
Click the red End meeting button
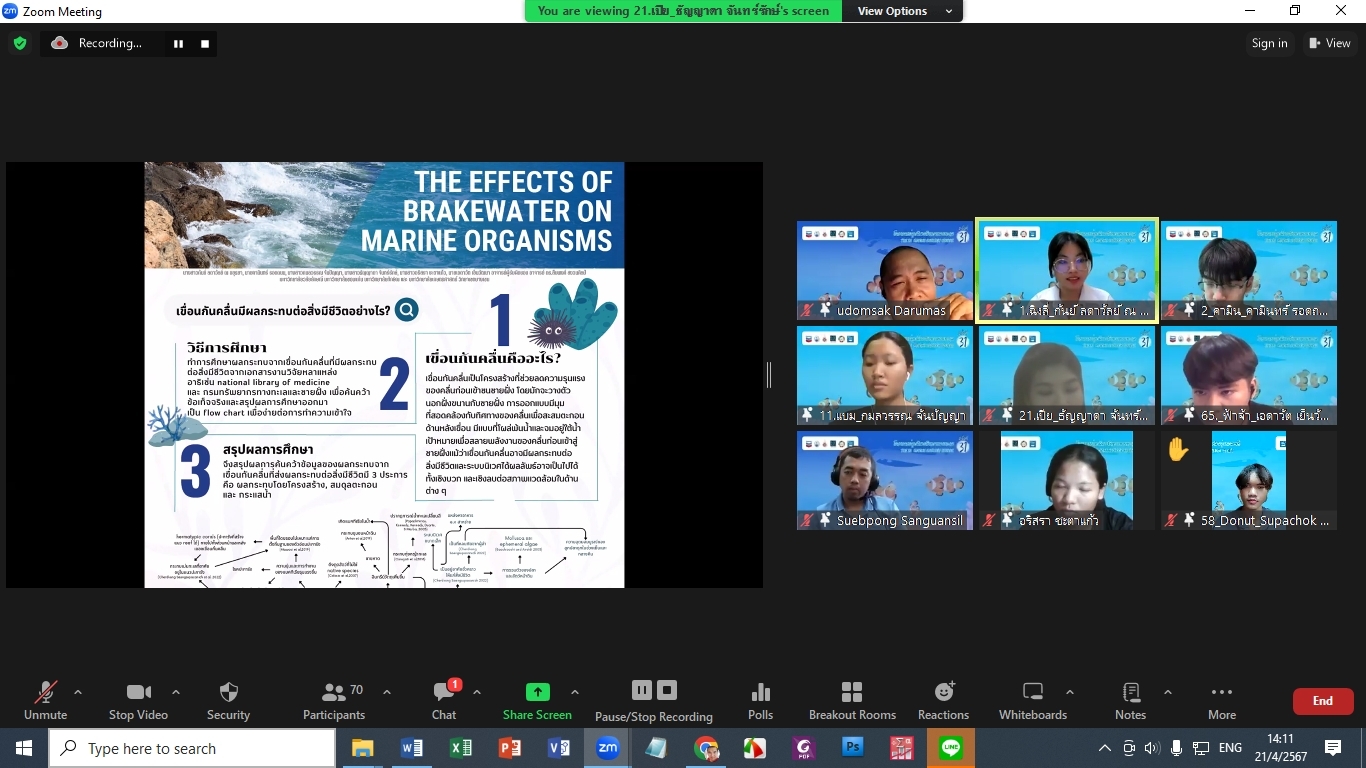click(x=1322, y=701)
